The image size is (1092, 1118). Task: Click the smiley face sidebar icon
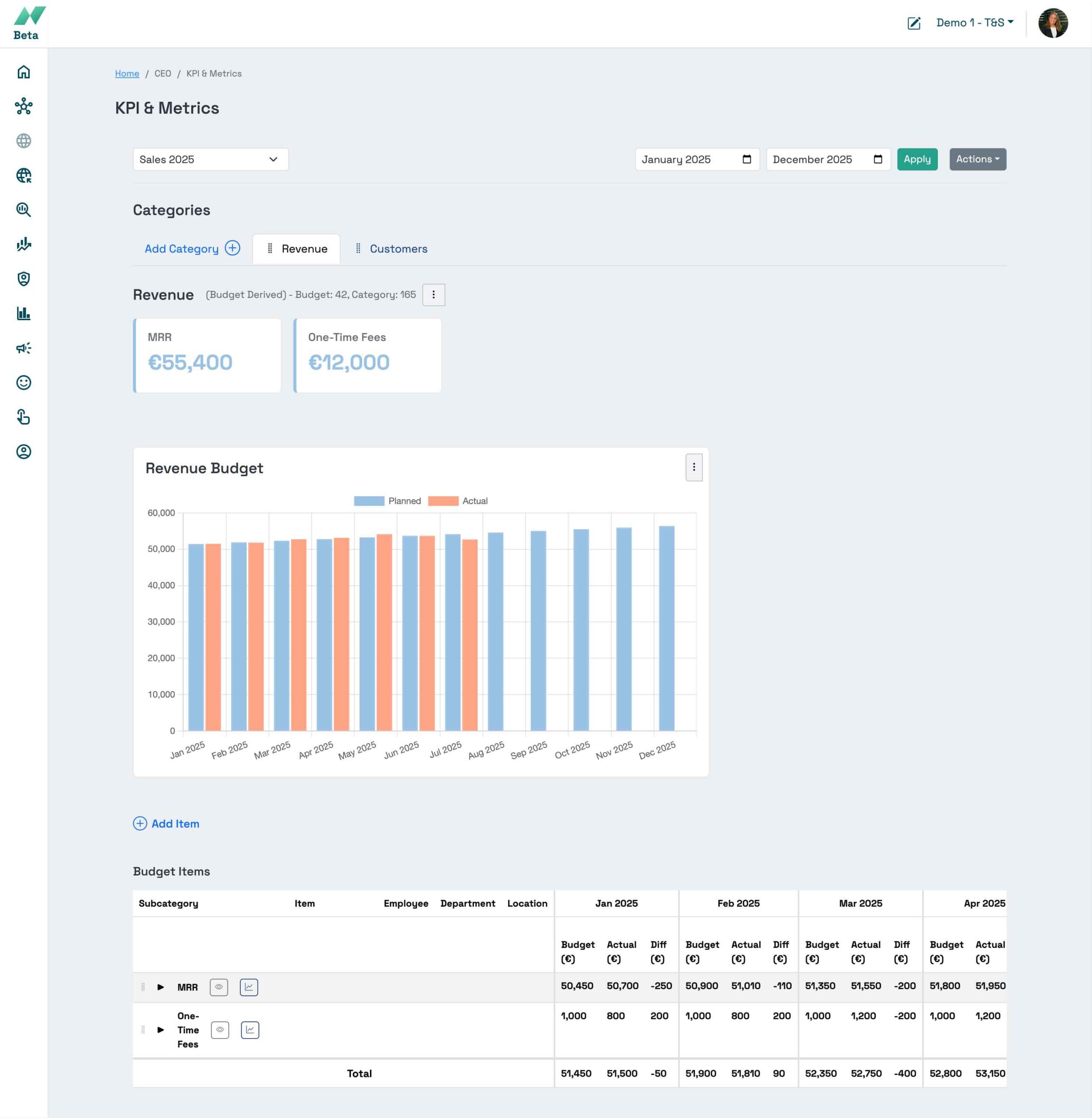pos(24,383)
